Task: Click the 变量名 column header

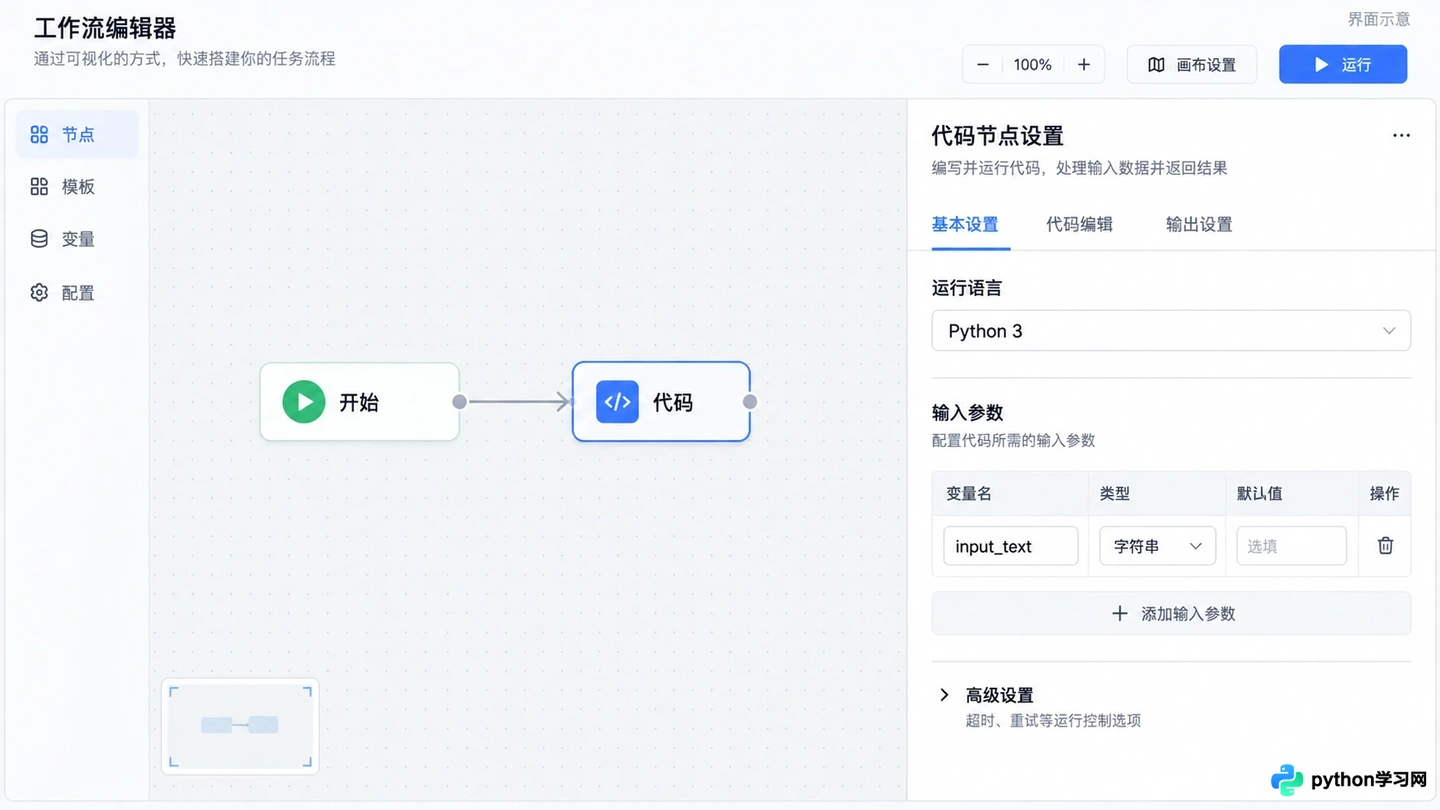Action: point(969,494)
